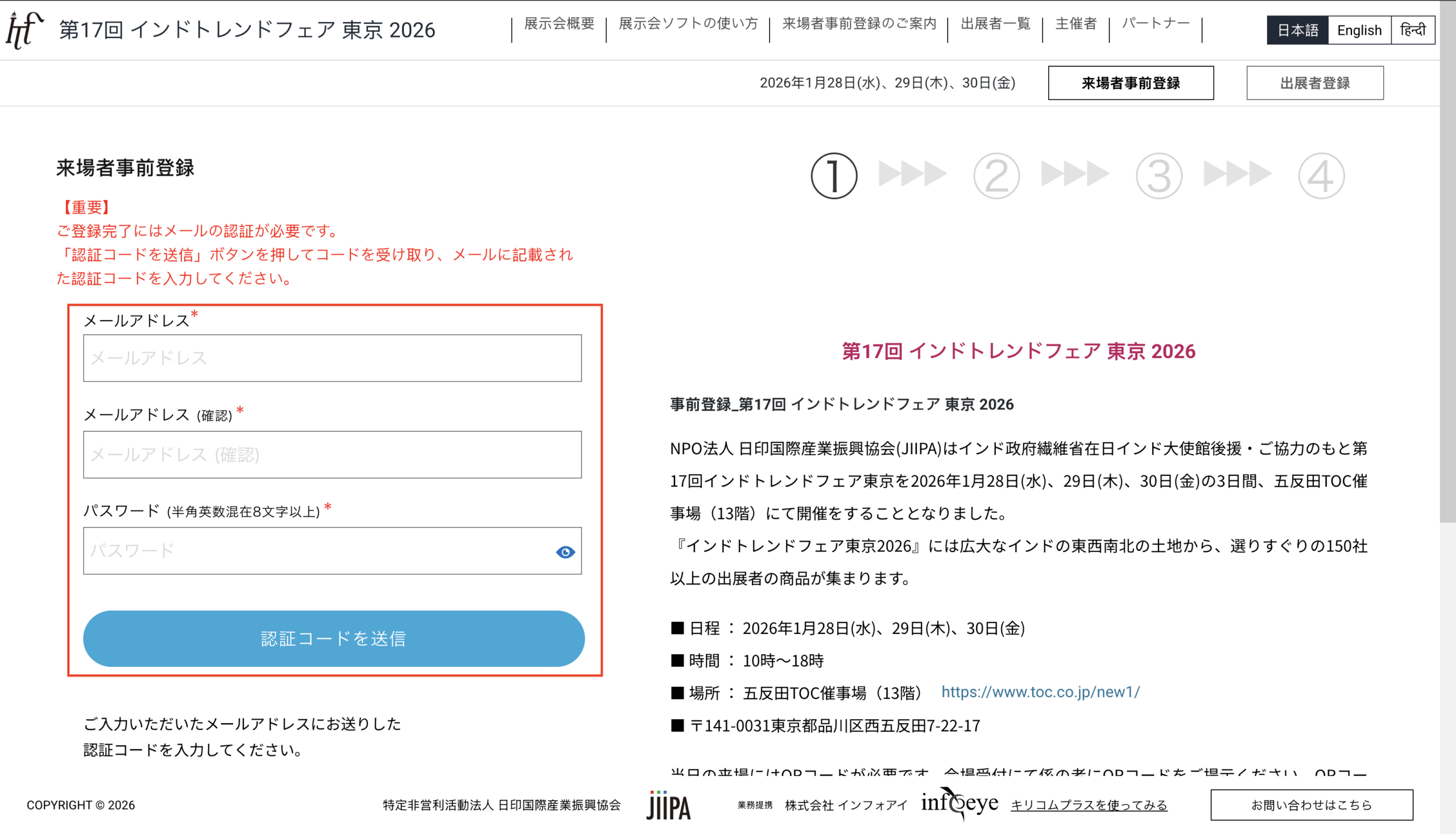1456x834 pixels.
Task: Click キリコムプラスを使ってみる link
Action: point(1089,805)
